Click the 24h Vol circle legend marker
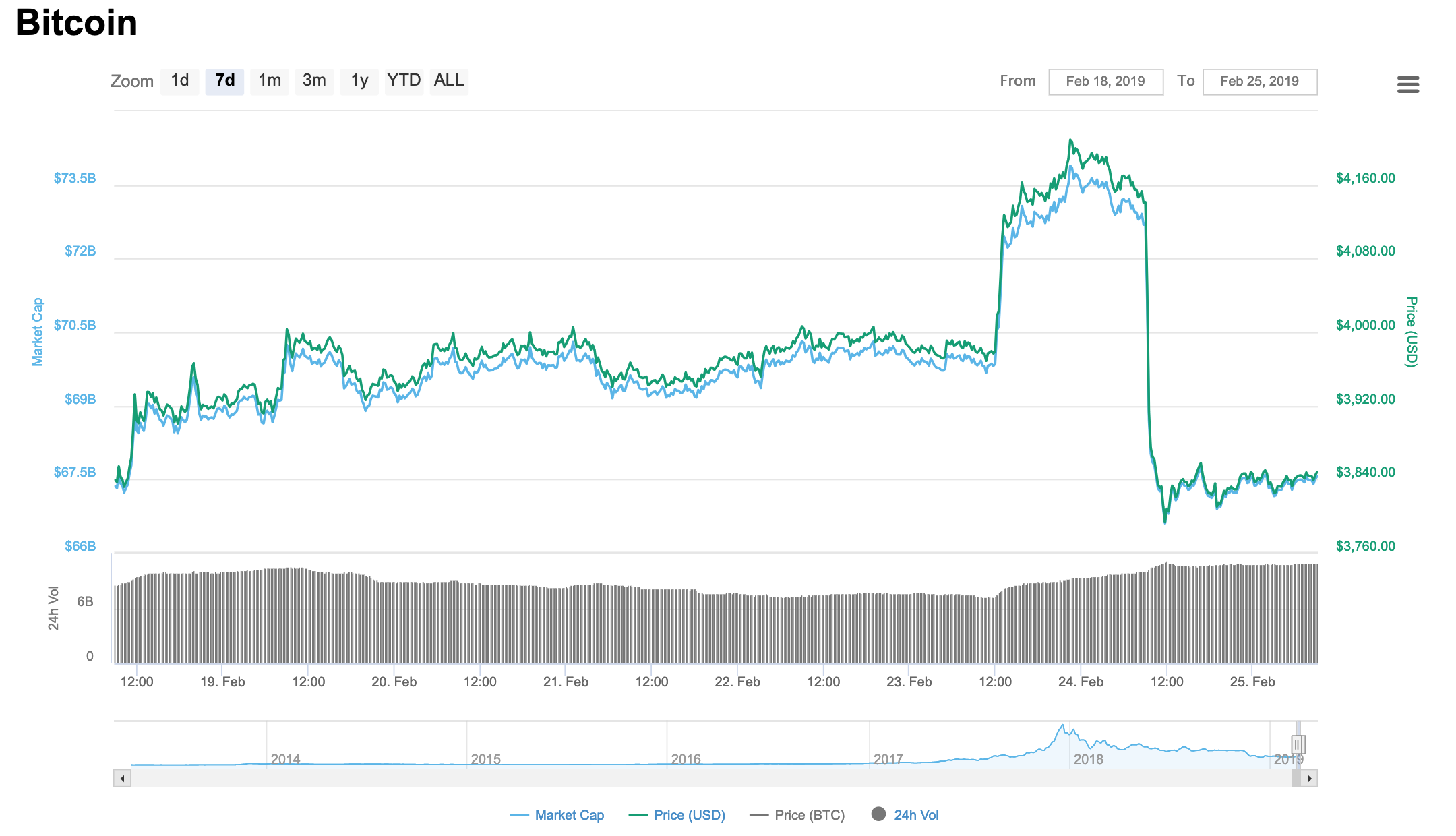Screen dimensions: 1456x836 (x=878, y=814)
